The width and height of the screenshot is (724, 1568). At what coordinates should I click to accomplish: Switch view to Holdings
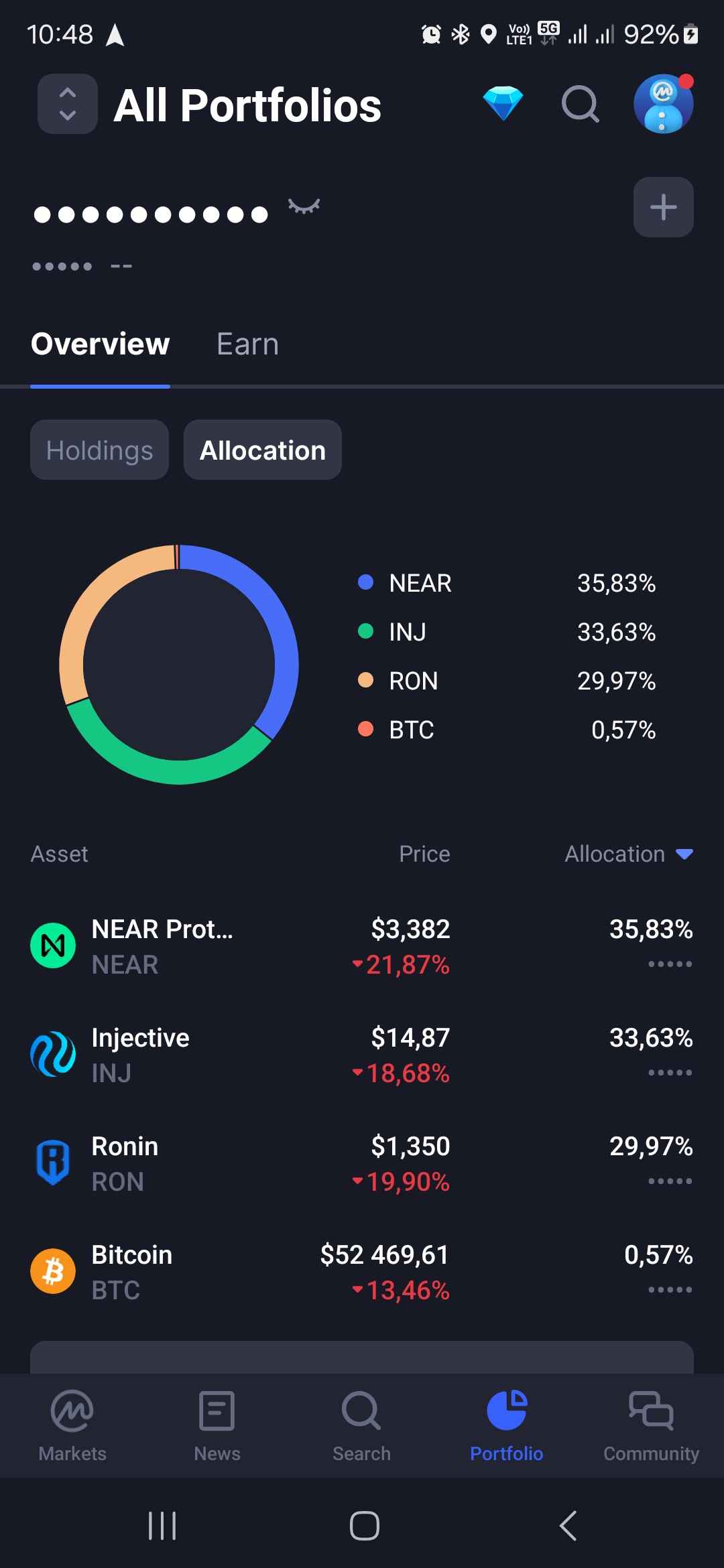99,450
